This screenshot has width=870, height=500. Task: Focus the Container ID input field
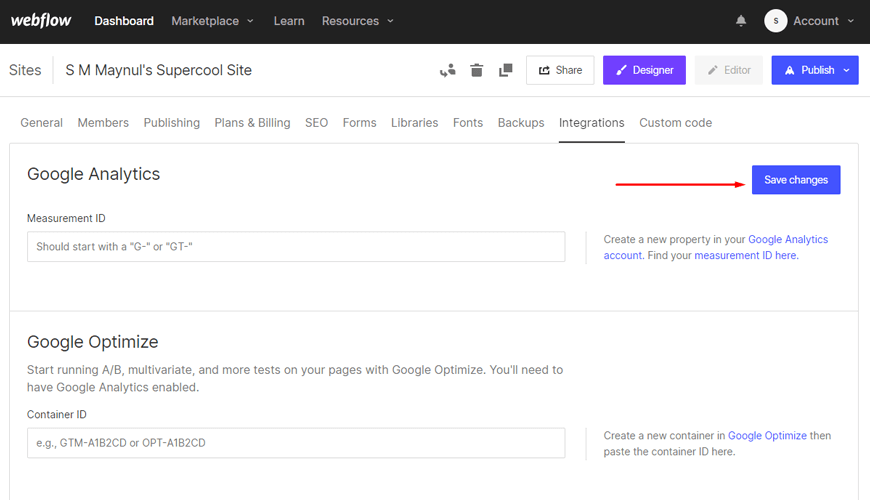click(x=296, y=443)
